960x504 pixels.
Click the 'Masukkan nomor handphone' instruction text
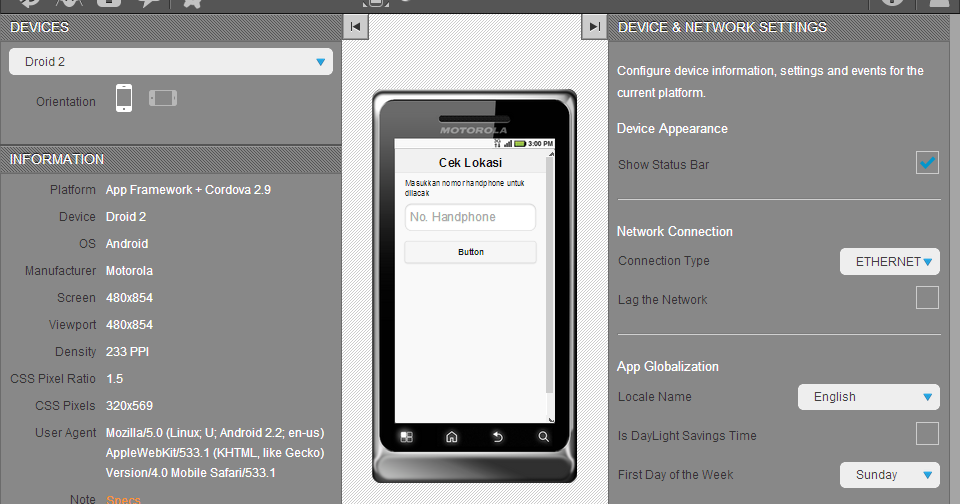click(x=464, y=188)
